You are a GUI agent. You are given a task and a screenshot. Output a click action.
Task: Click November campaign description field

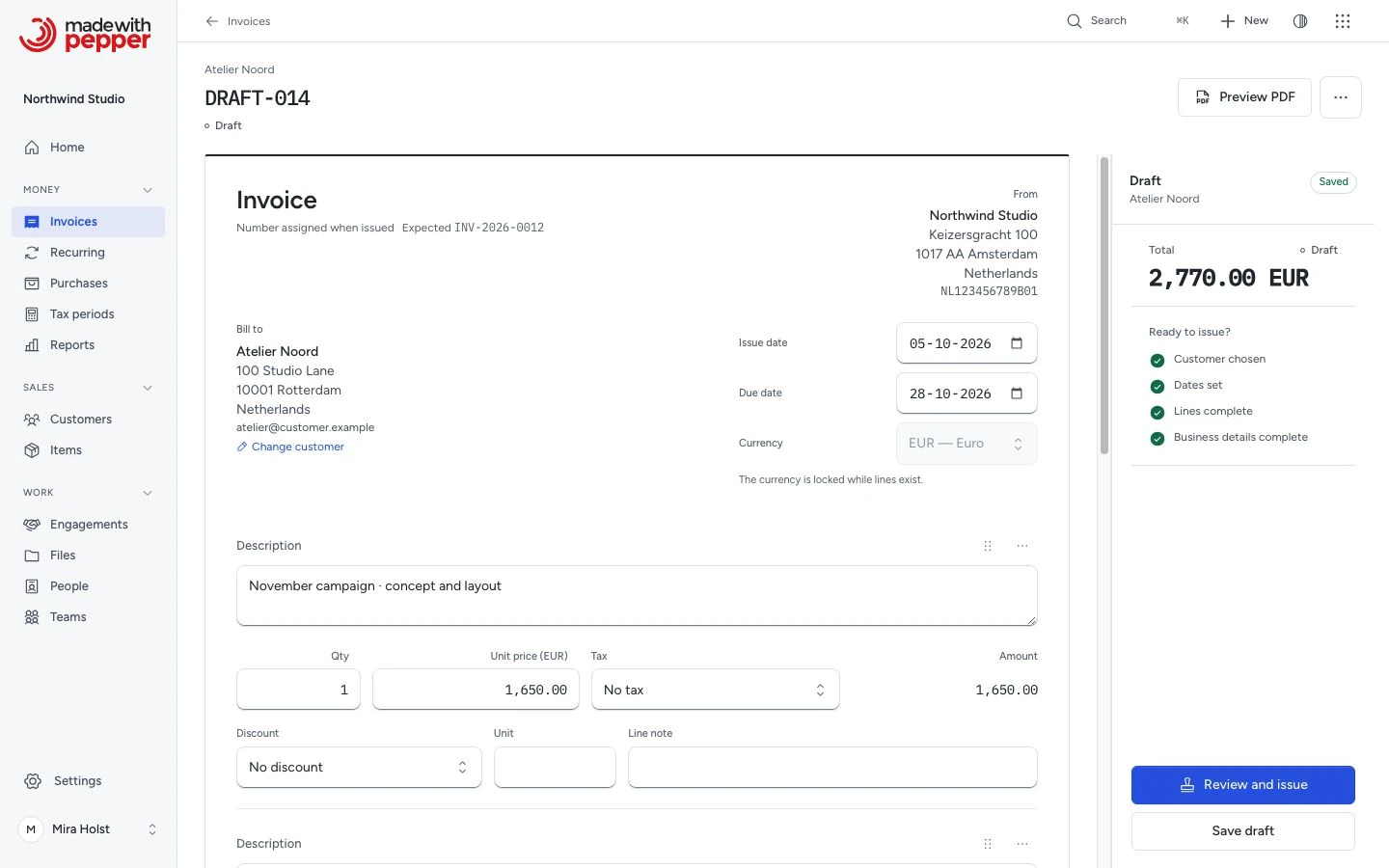tap(637, 595)
